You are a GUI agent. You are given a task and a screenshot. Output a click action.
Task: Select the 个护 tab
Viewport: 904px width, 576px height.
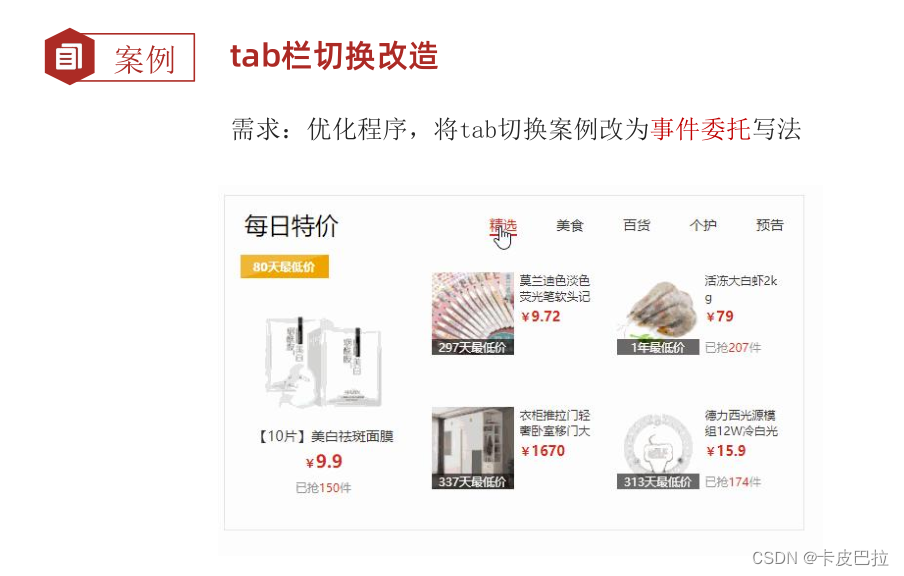point(703,225)
